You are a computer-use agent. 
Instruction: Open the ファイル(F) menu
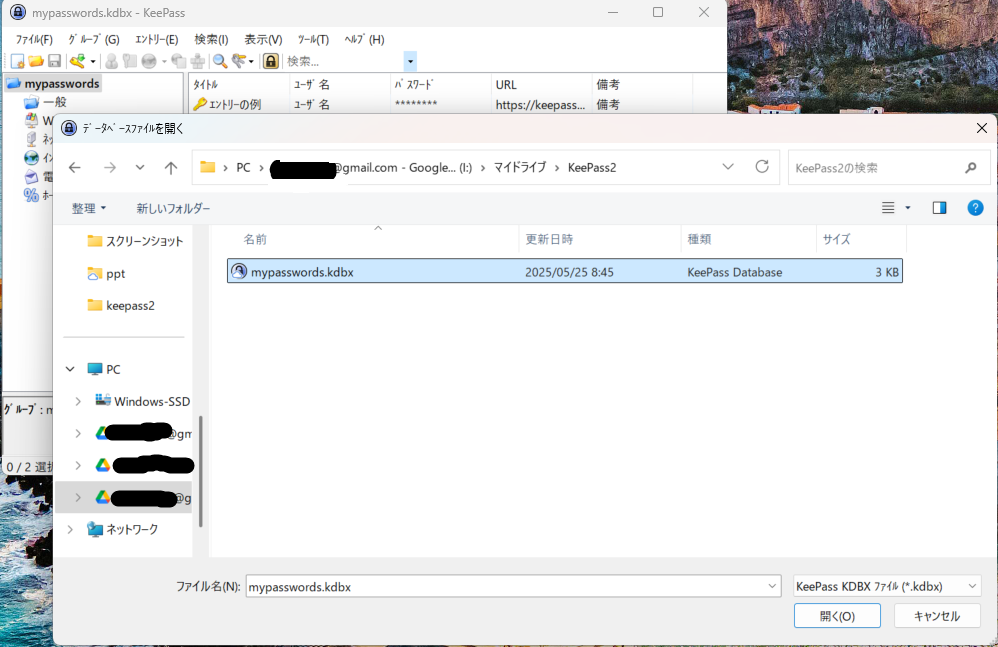[34, 39]
